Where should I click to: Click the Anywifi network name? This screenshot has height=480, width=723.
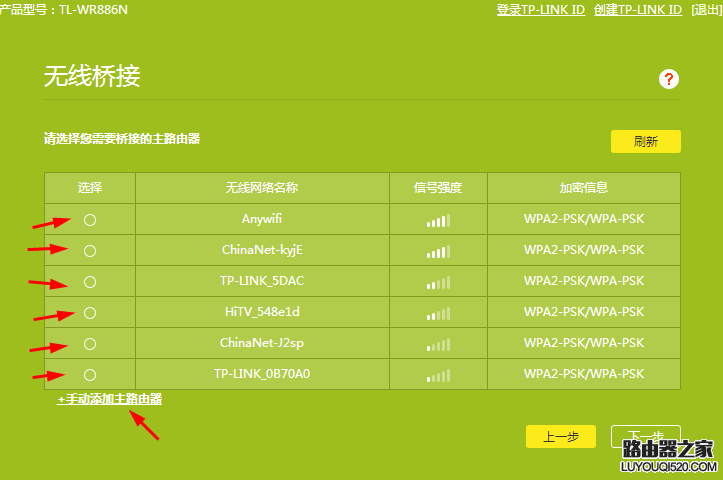(x=262, y=219)
